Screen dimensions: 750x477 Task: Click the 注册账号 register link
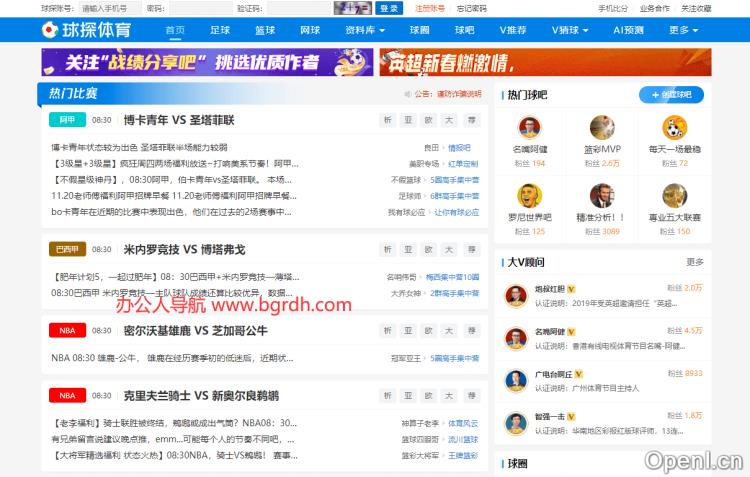[430, 9]
